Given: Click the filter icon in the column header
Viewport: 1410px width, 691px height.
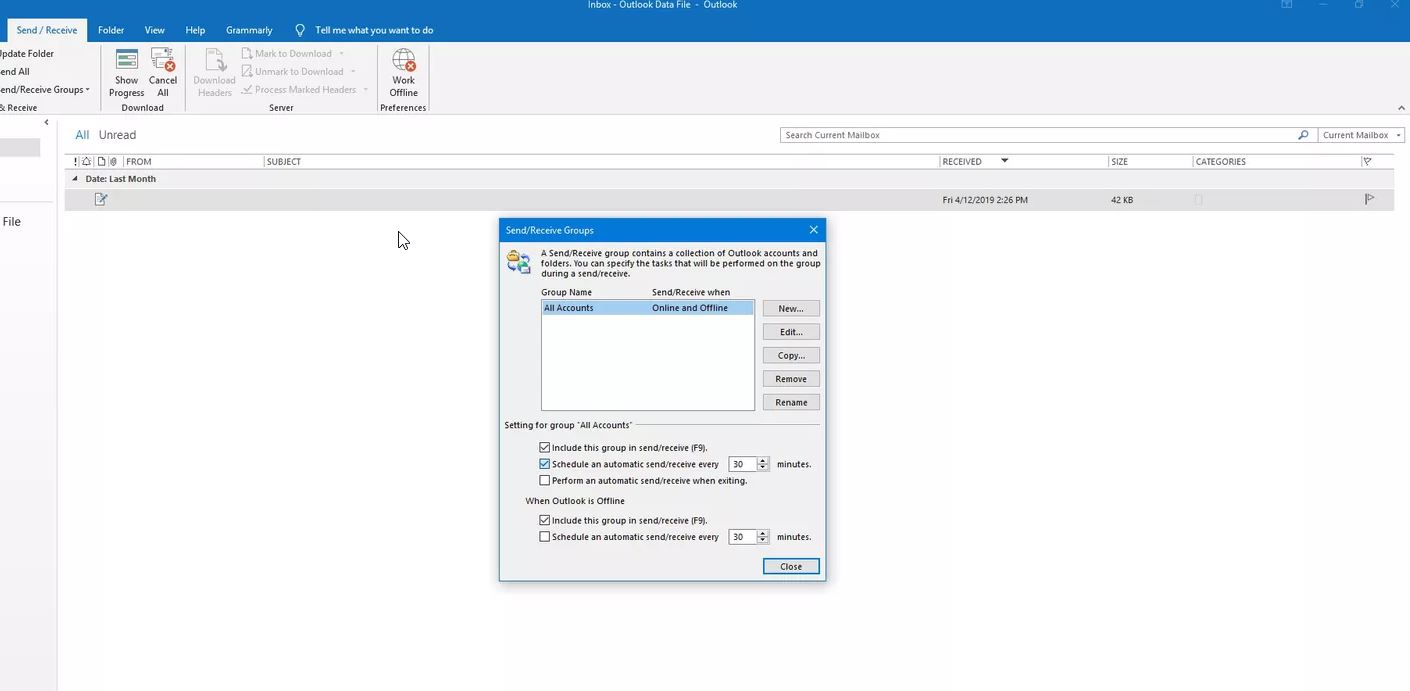Looking at the screenshot, I should pyautogui.click(x=1367, y=161).
